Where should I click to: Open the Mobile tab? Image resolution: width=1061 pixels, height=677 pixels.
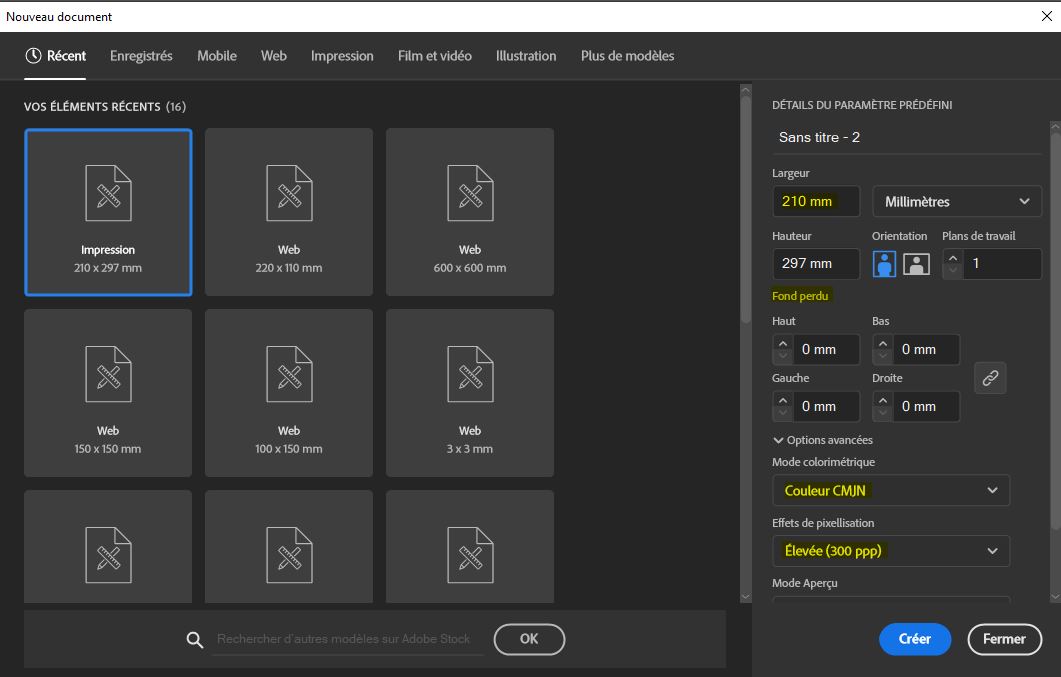pos(217,56)
